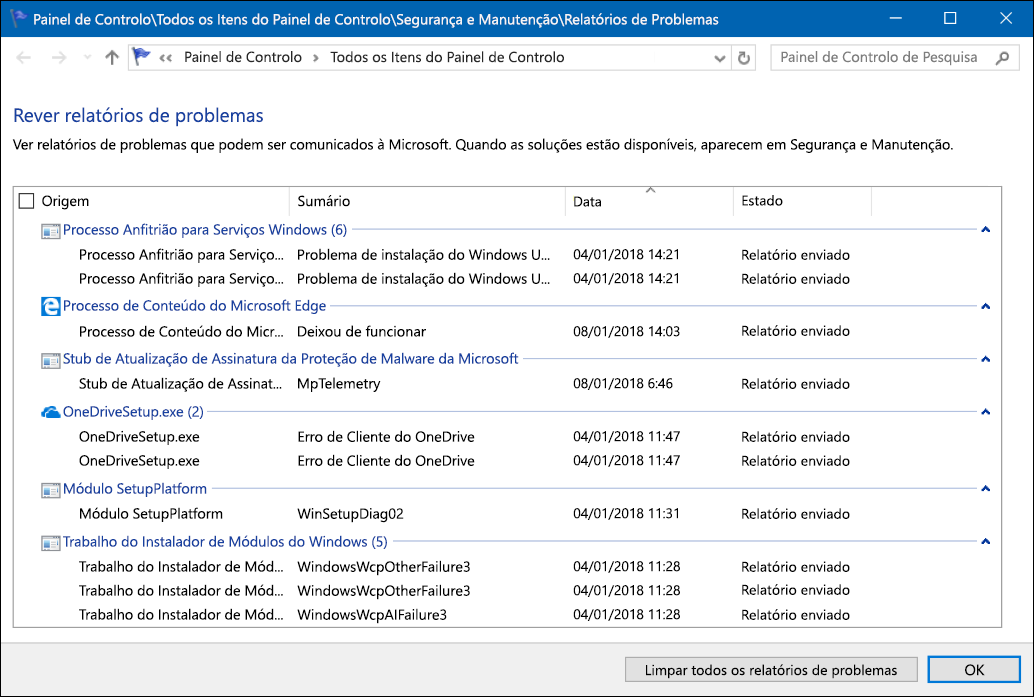
Task: Click the Microsoft Edge group icon
Action: [x=51, y=306]
